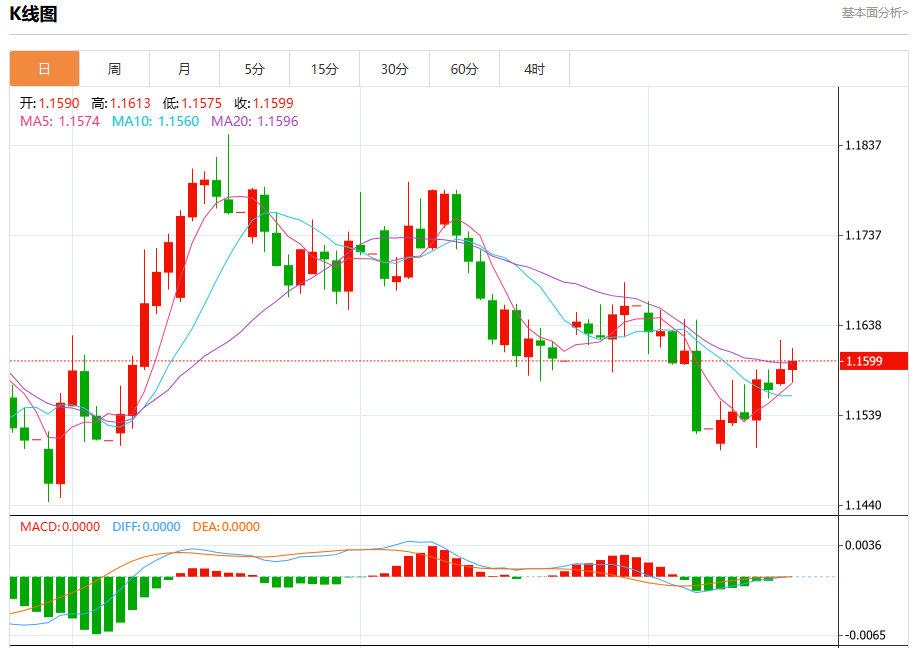914x648 pixels.
Task: Click the MA5 indicator legend value
Action: pos(59,121)
